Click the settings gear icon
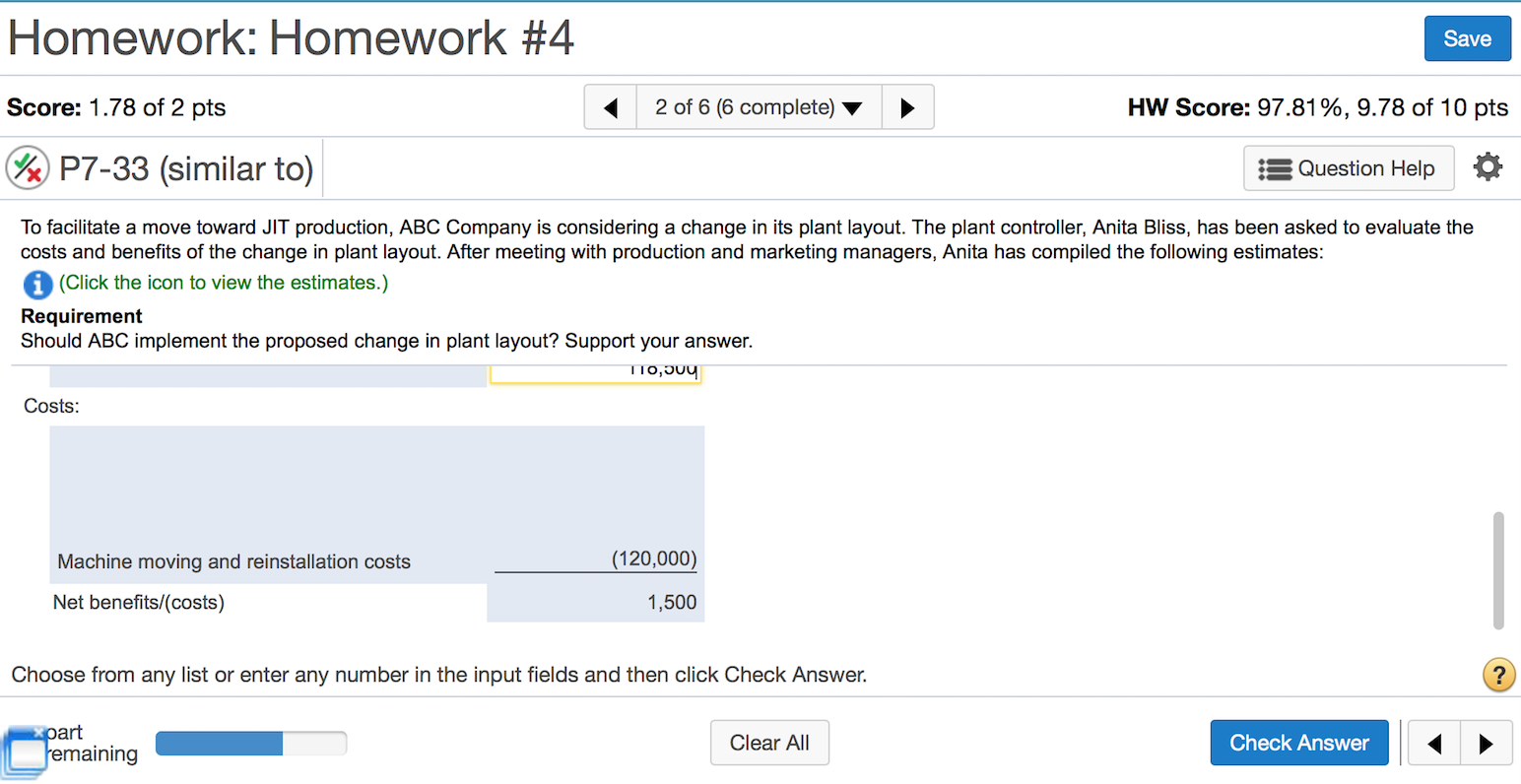Image resolution: width=1521 pixels, height=784 pixels. click(1488, 167)
